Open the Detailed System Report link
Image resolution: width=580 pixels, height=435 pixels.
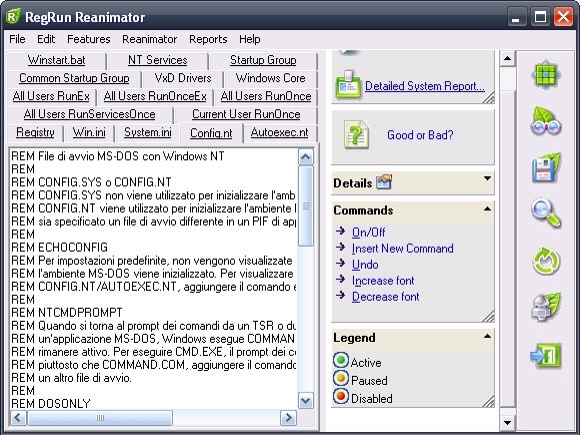click(425, 86)
